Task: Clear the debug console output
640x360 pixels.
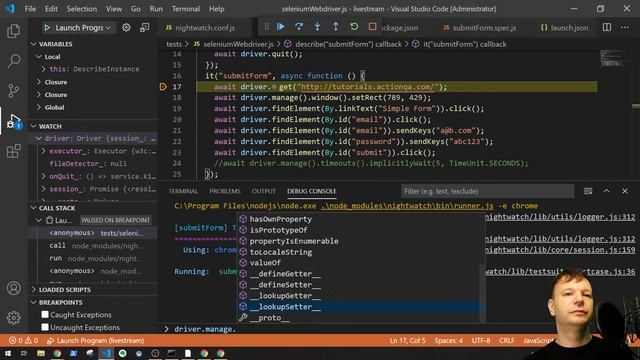Action: 588,191
